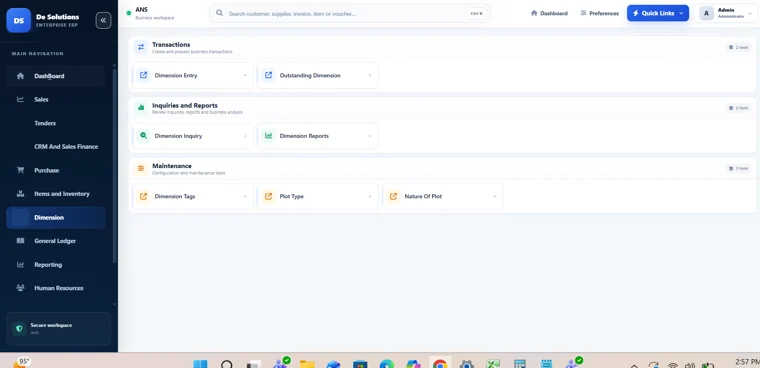Open Dashboard in the main navigation sidebar

(56, 76)
